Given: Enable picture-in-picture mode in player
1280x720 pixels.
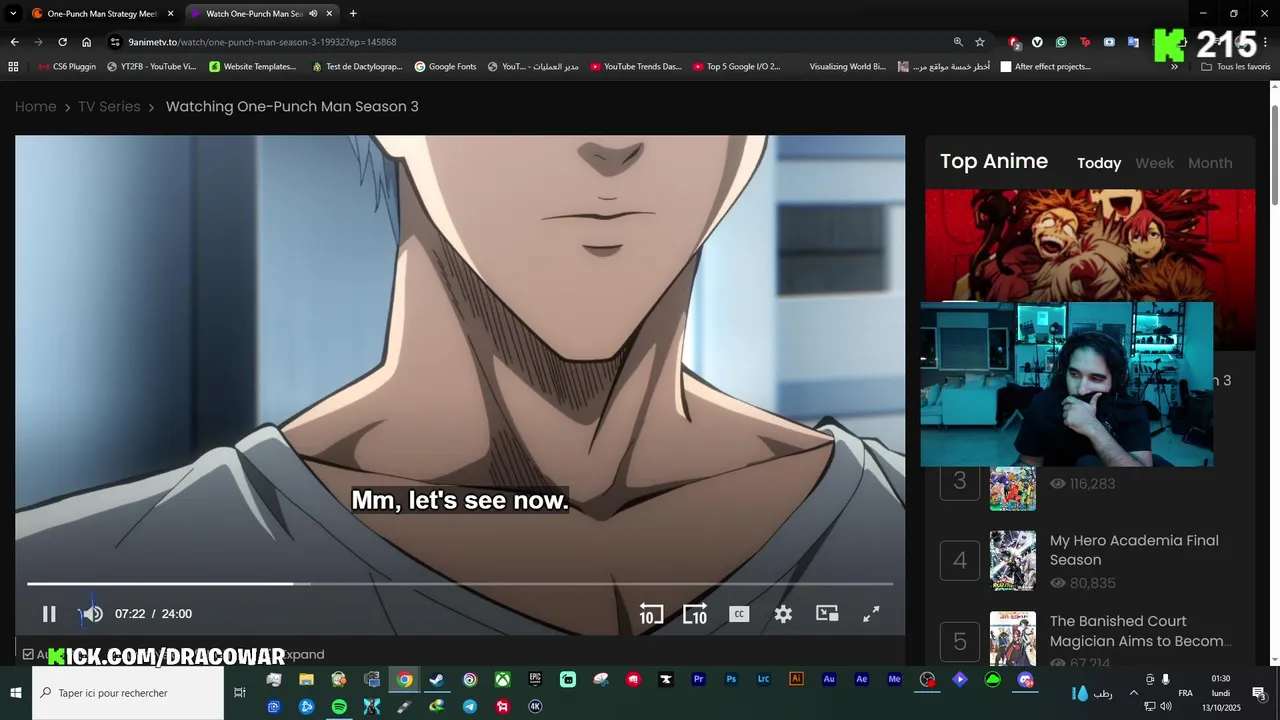Looking at the screenshot, I should pos(827,614).
